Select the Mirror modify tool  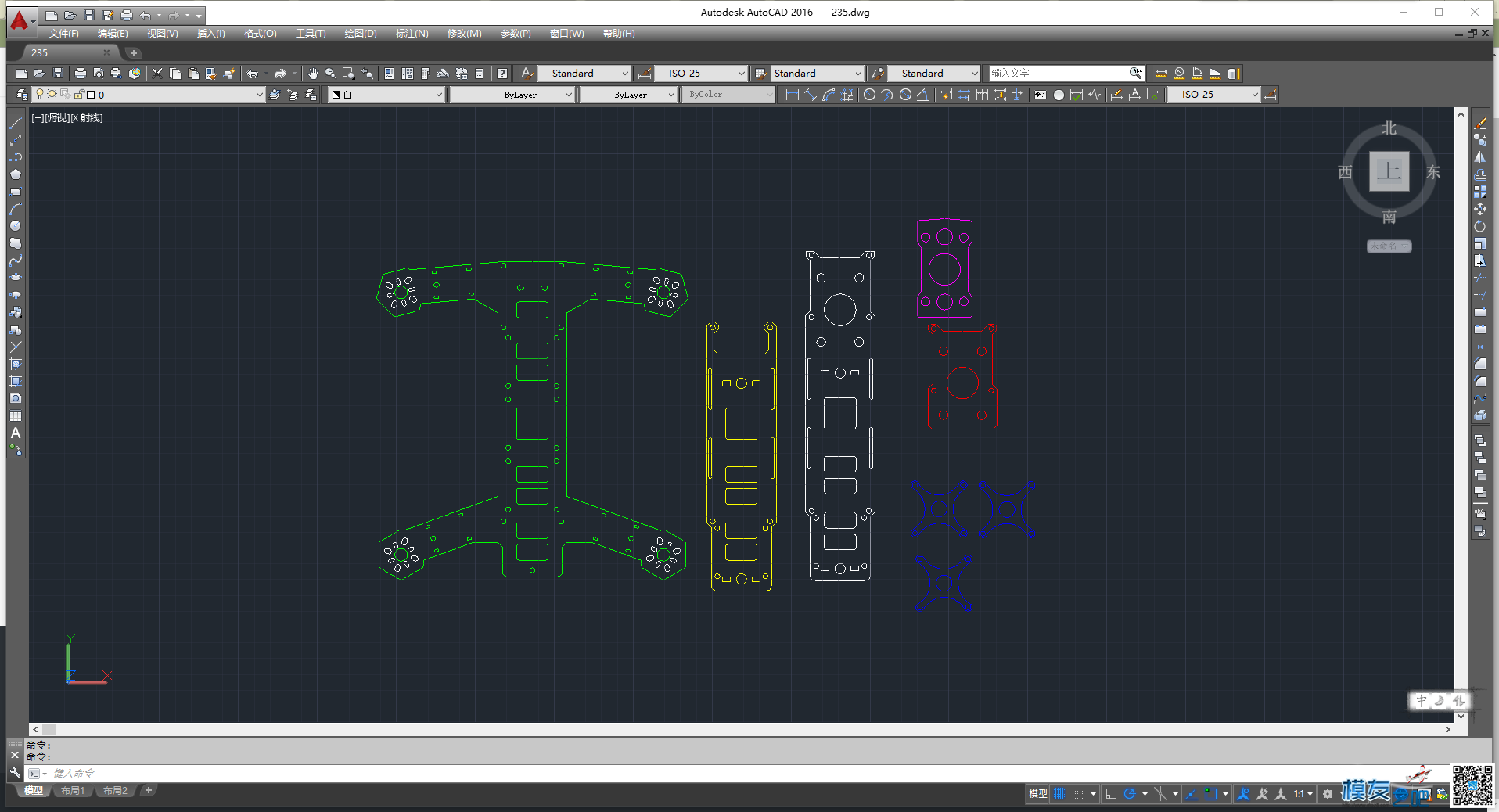pos(1480,157)
